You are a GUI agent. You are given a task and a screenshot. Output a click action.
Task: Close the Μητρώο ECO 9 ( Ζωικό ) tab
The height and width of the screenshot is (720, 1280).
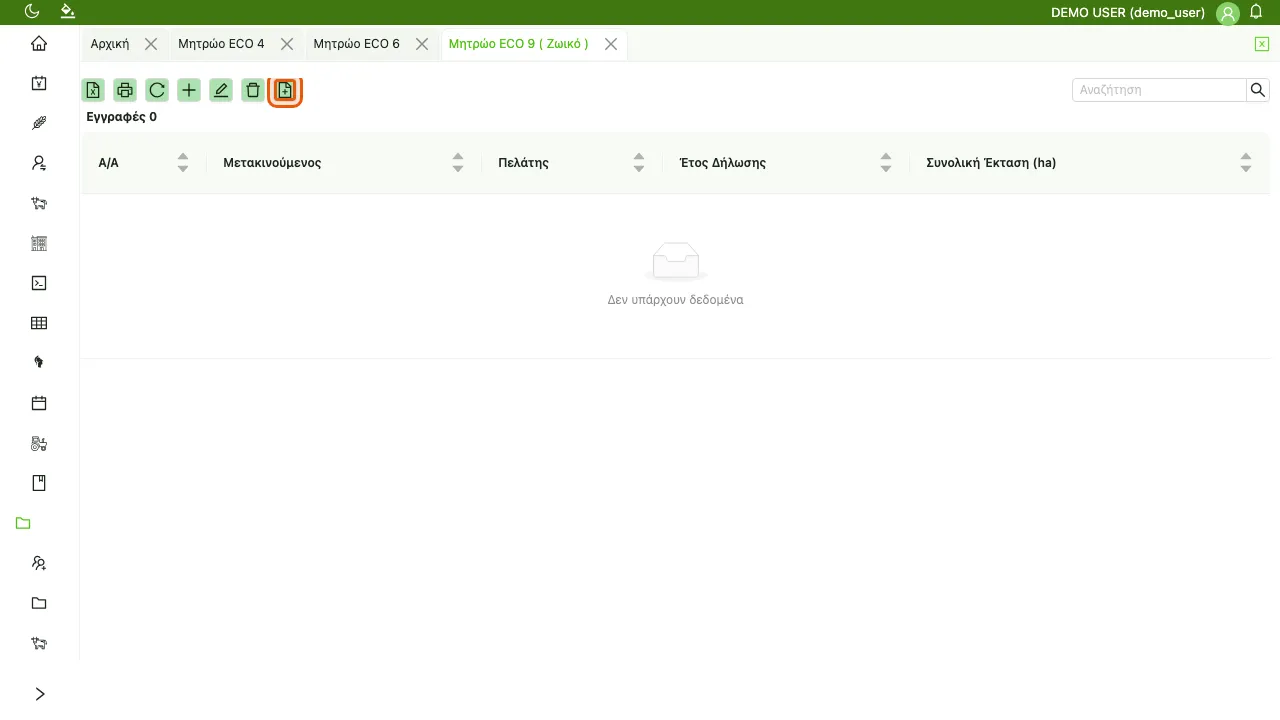611,44
